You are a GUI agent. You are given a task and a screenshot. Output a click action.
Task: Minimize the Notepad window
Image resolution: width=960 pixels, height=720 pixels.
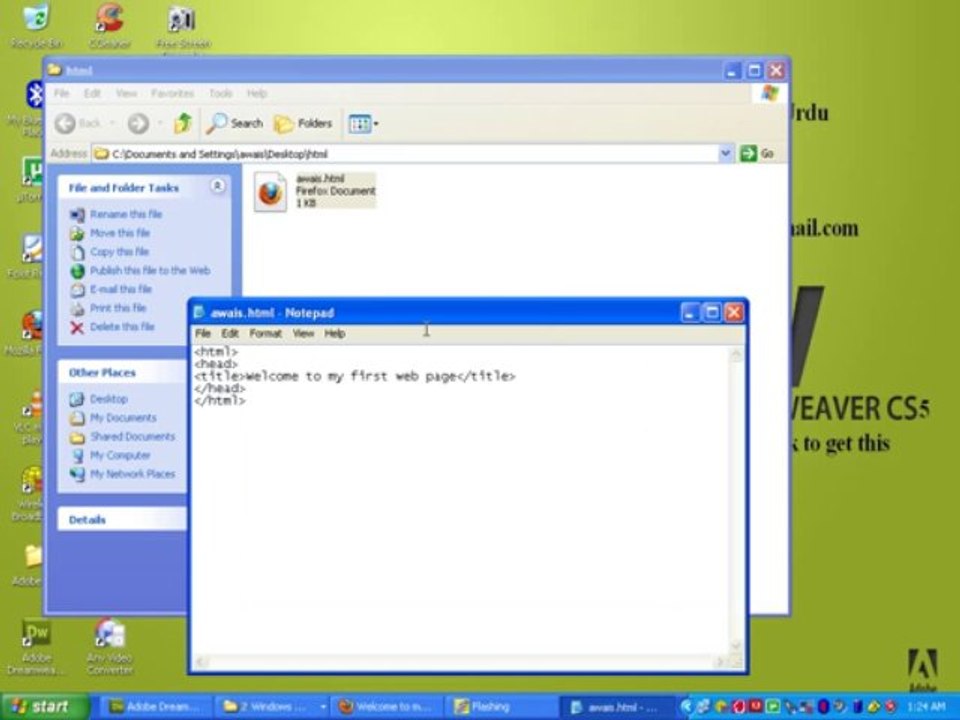pyautogui.click(x=690, y=313)
